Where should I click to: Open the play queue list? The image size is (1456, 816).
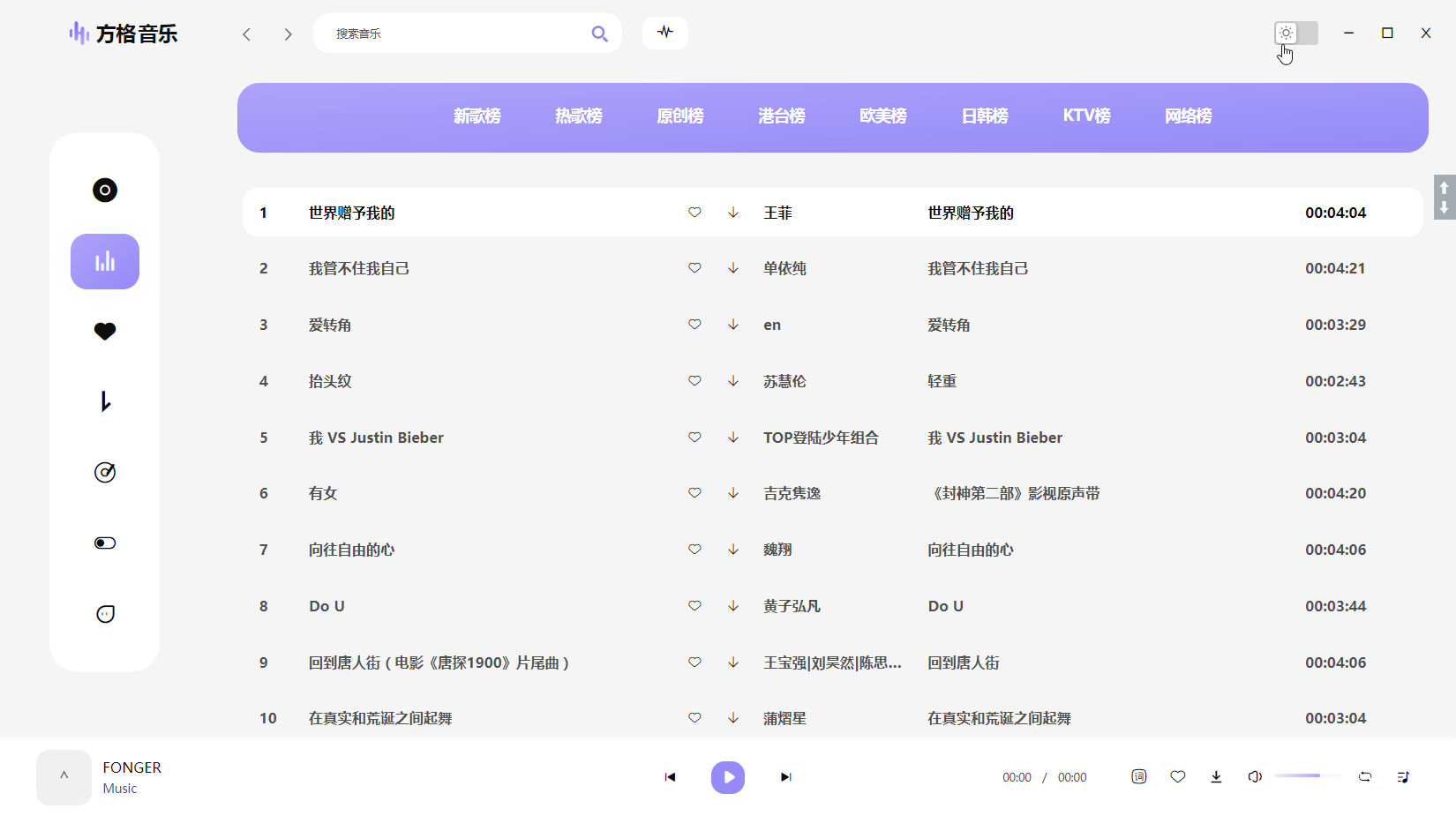(1403, 777)
